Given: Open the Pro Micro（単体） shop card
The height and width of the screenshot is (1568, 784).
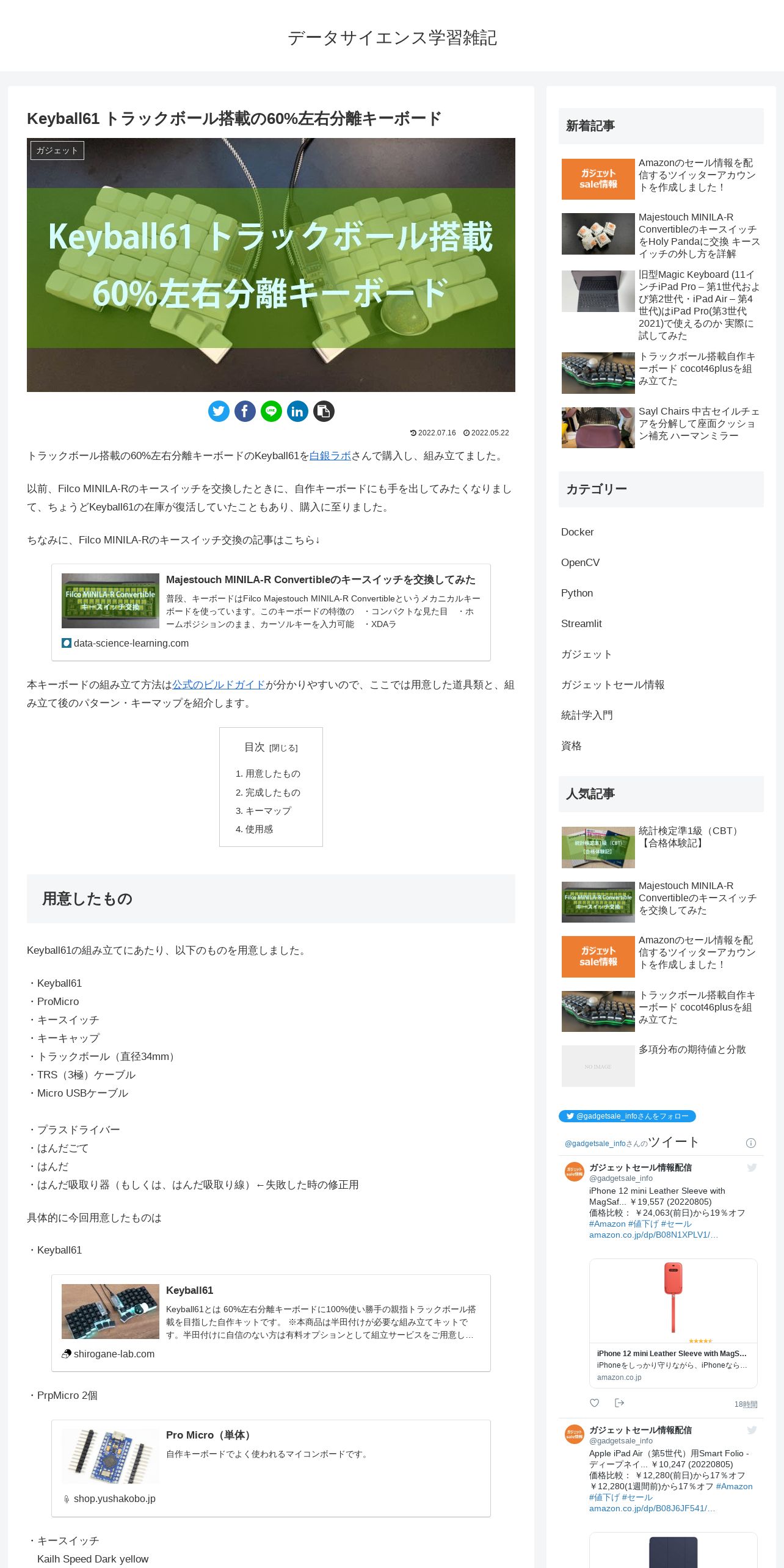Looking at the screenshot, I should (x=271, y=1468).
